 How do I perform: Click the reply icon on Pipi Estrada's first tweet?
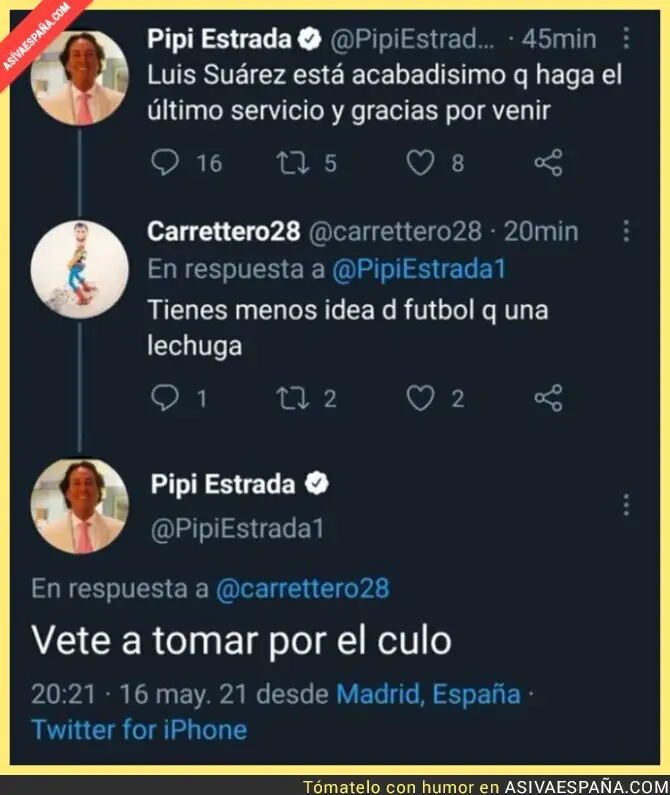tap(165, 163)
